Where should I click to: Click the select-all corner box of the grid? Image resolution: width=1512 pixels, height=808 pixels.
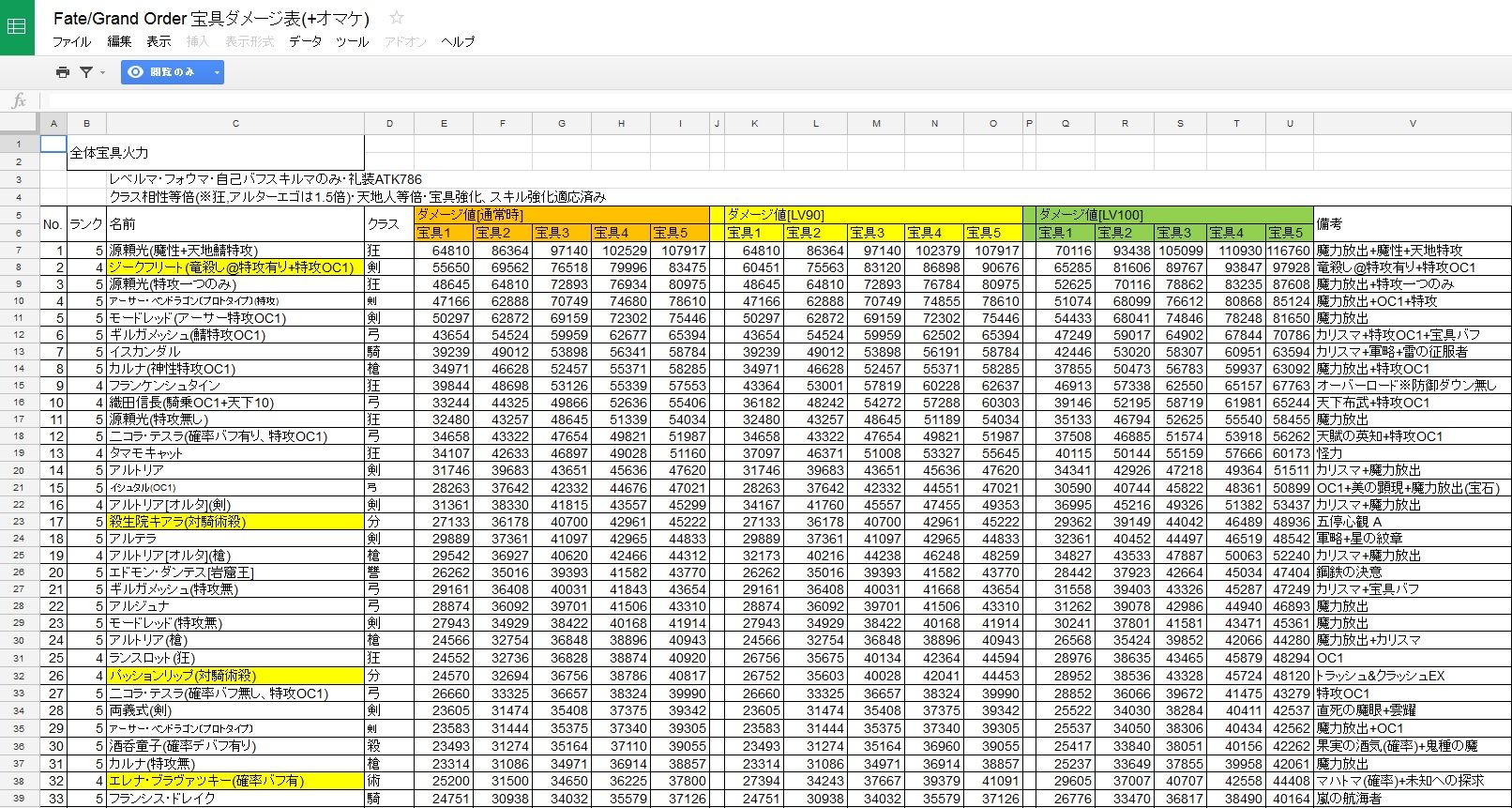pos(19,124)
